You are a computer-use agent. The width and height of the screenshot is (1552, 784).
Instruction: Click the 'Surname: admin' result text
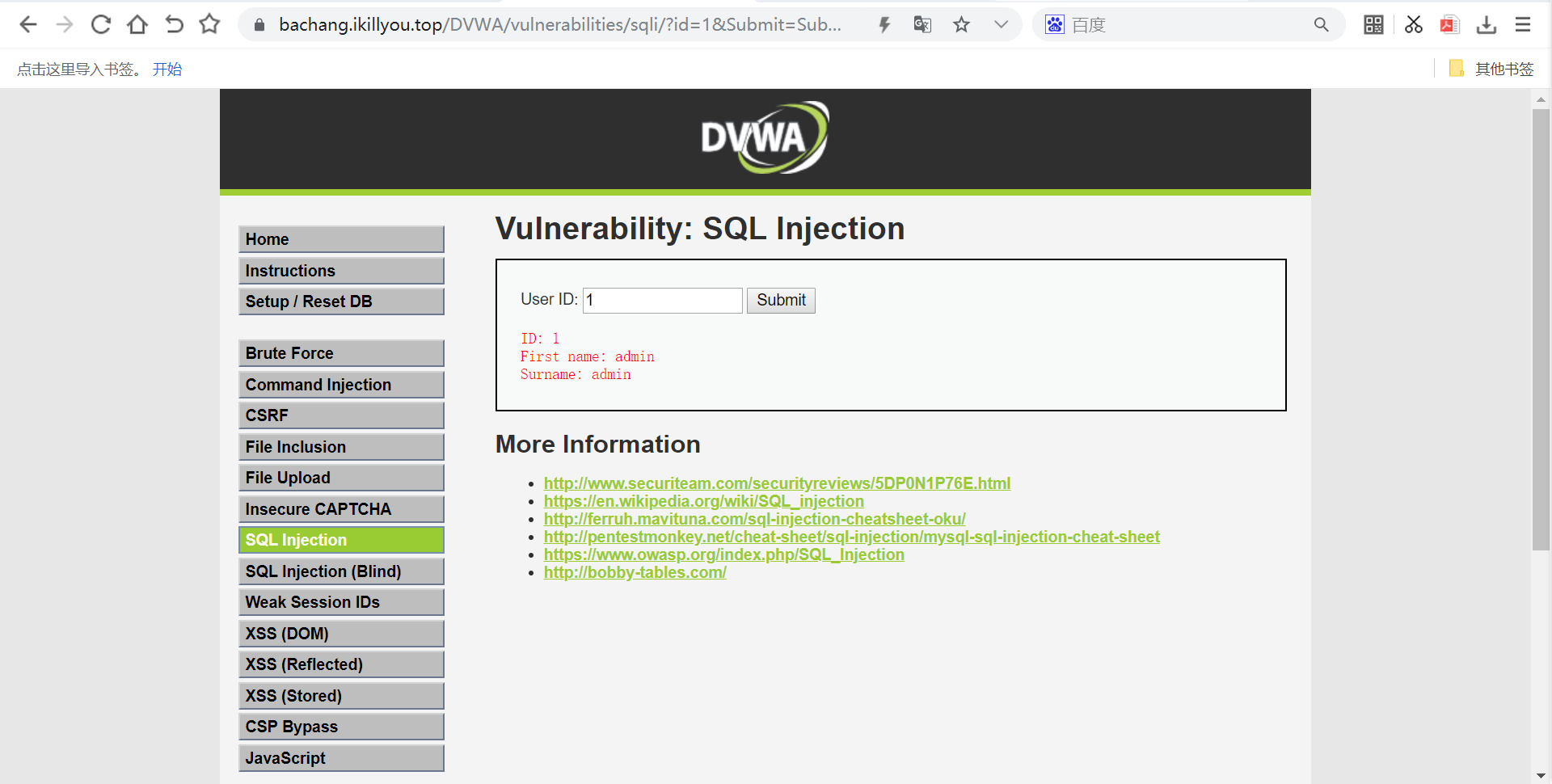coord(576,374)
